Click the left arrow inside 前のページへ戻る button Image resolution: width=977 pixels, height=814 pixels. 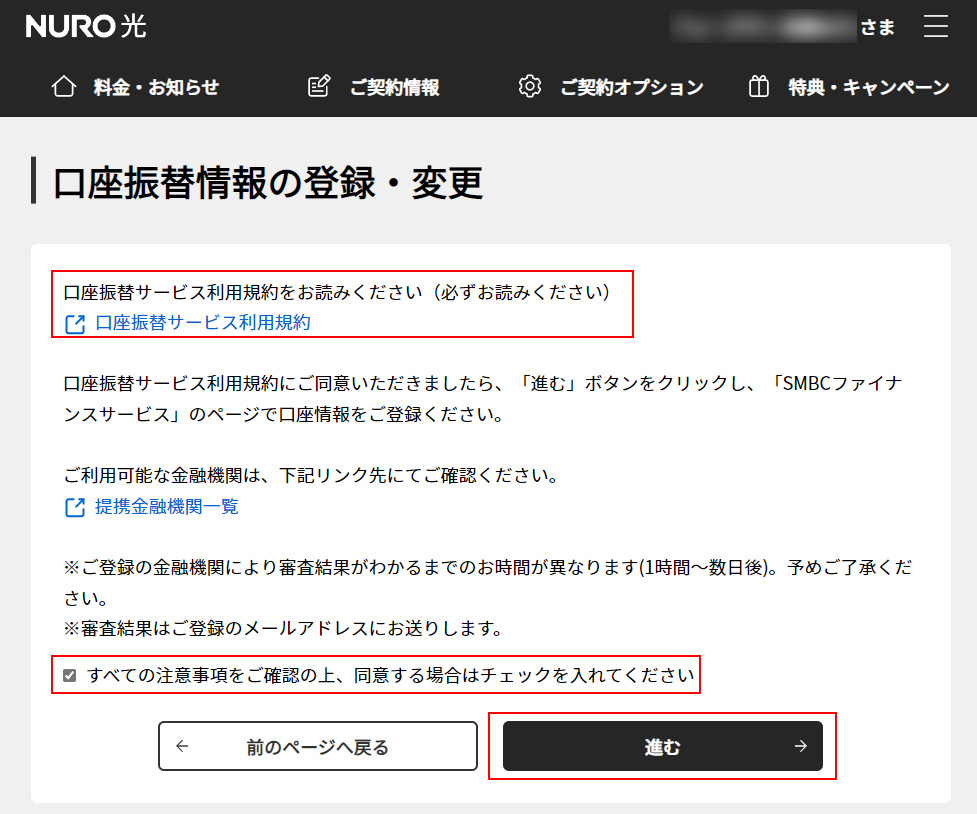pyautogui.click(x=180, y=746)
